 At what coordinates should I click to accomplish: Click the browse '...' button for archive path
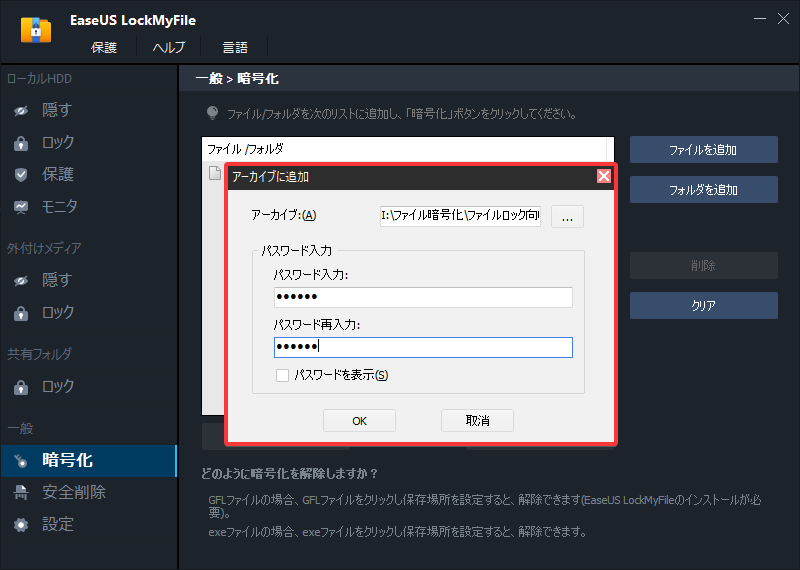(567, 217)
